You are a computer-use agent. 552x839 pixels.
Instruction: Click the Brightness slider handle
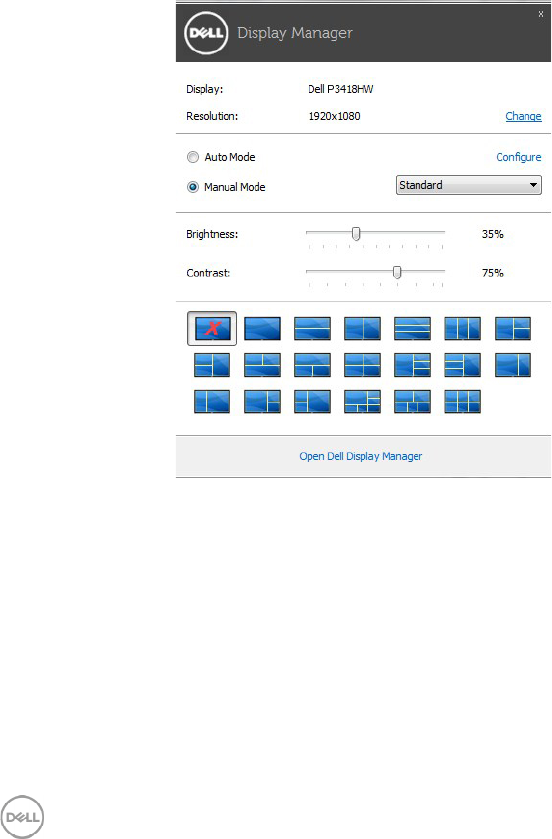356,234
